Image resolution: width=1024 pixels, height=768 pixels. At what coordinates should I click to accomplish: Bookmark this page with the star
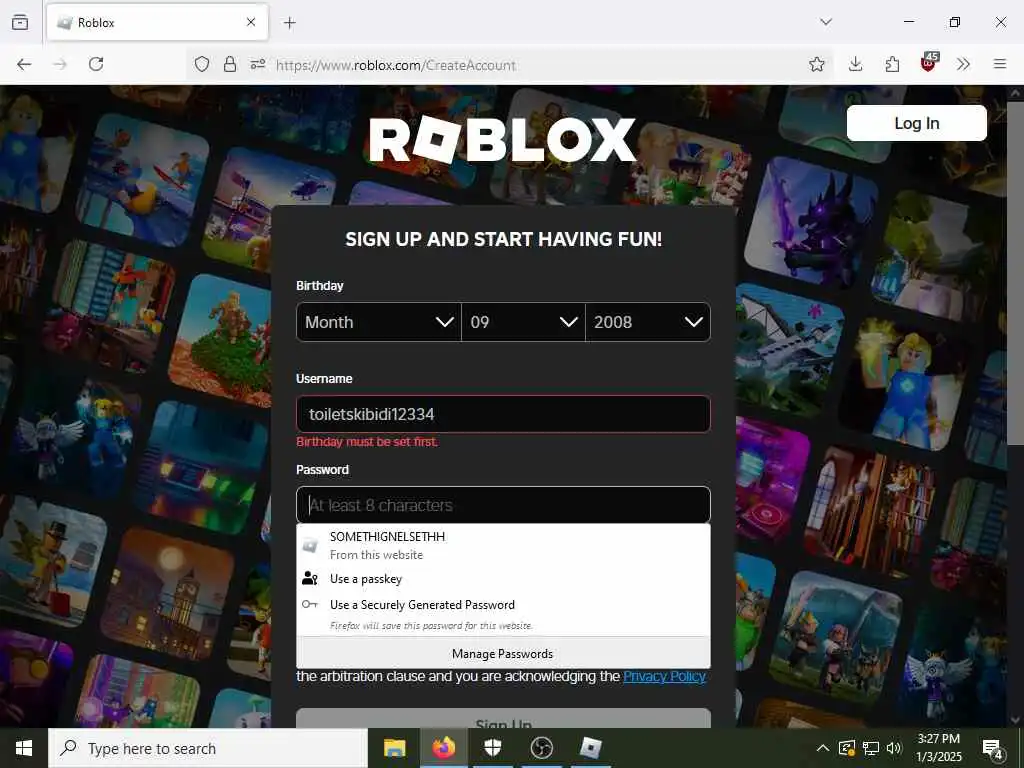click(x=816, y=64)
